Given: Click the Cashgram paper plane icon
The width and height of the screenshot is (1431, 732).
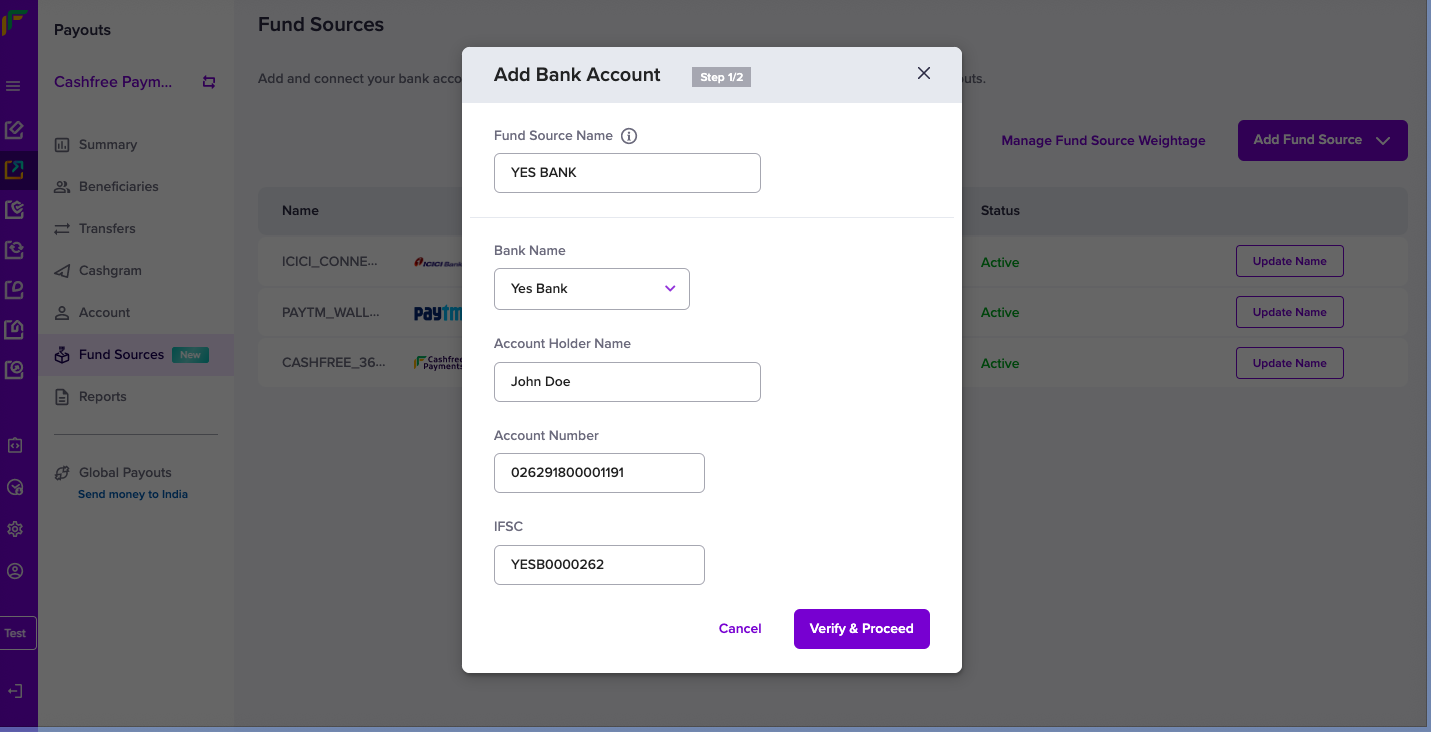Looking at the screenshot, I should pyautogui.click(x=62, y=271).
